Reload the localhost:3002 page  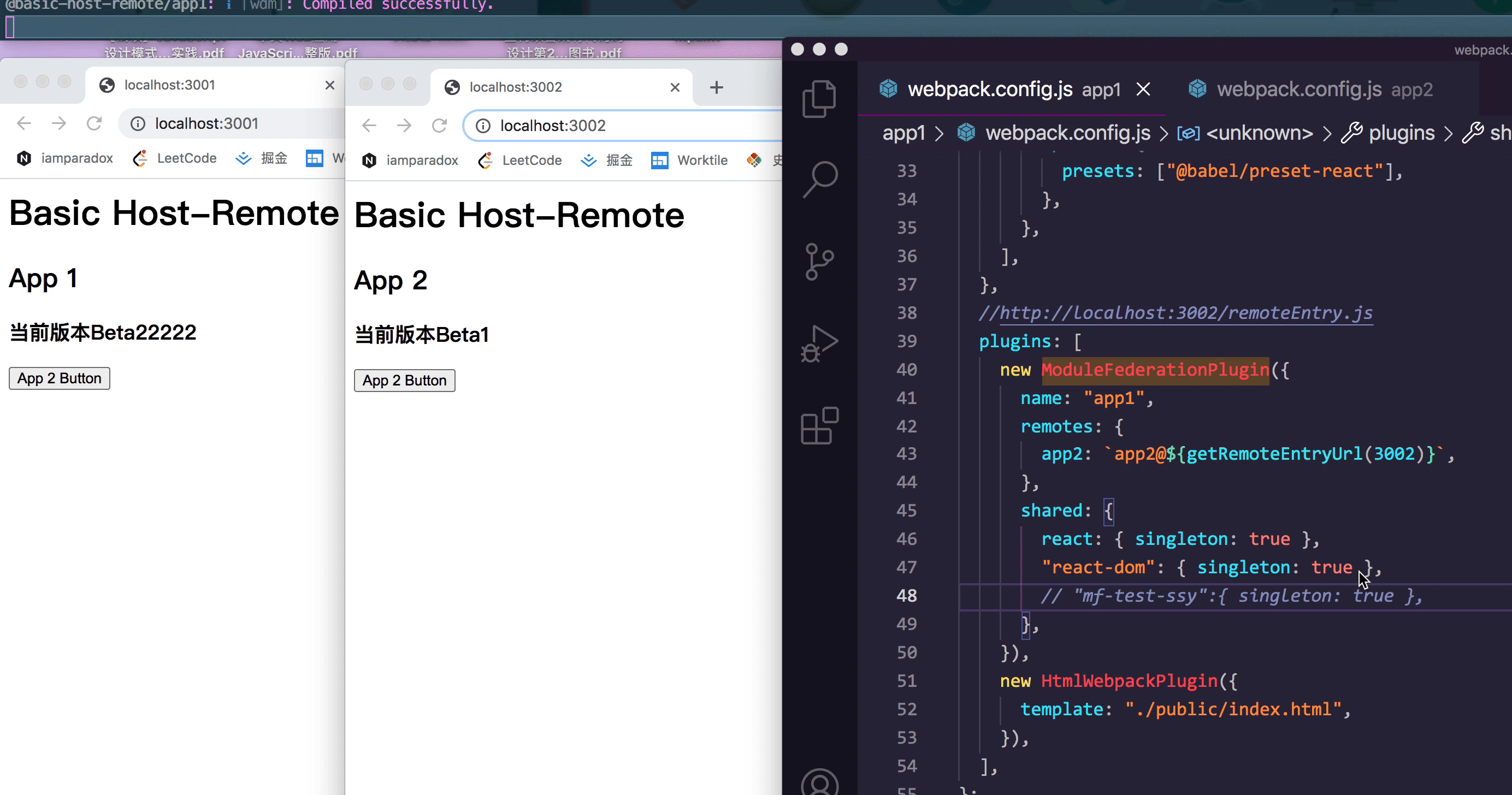[439, 126]
